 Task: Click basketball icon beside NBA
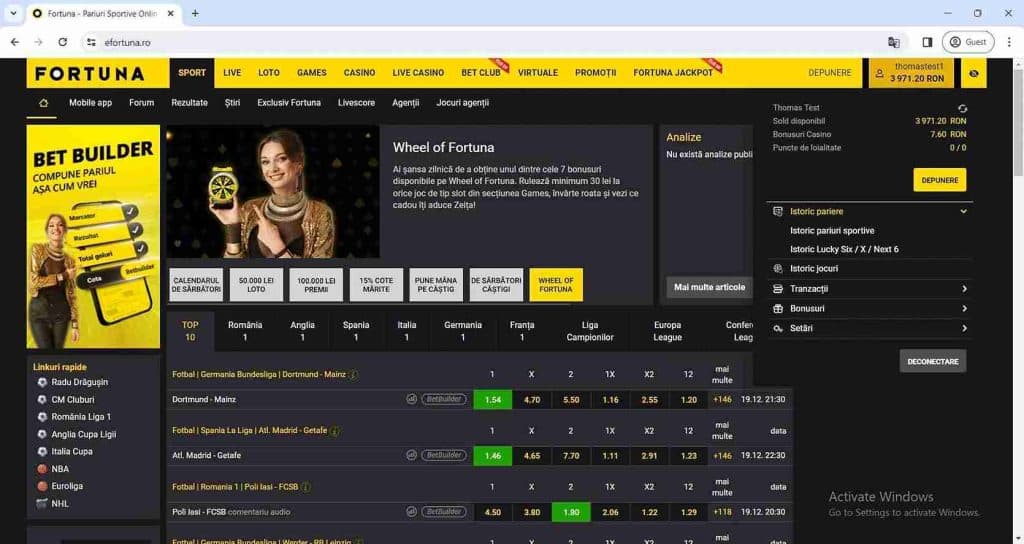[42, 469]
